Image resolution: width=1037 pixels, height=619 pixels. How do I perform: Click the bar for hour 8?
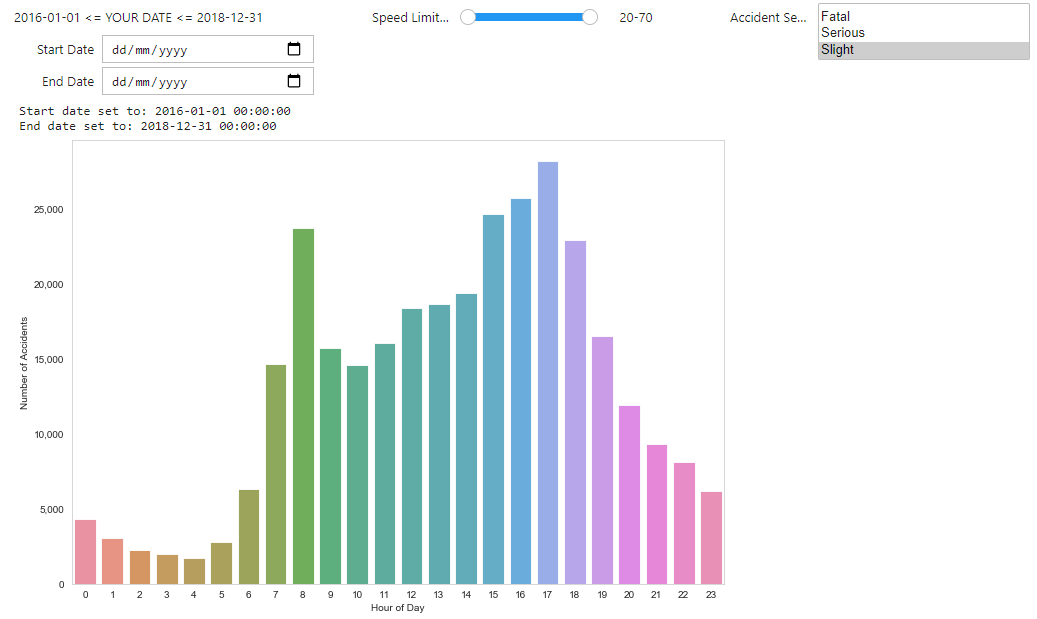click(x=304, y=407)
